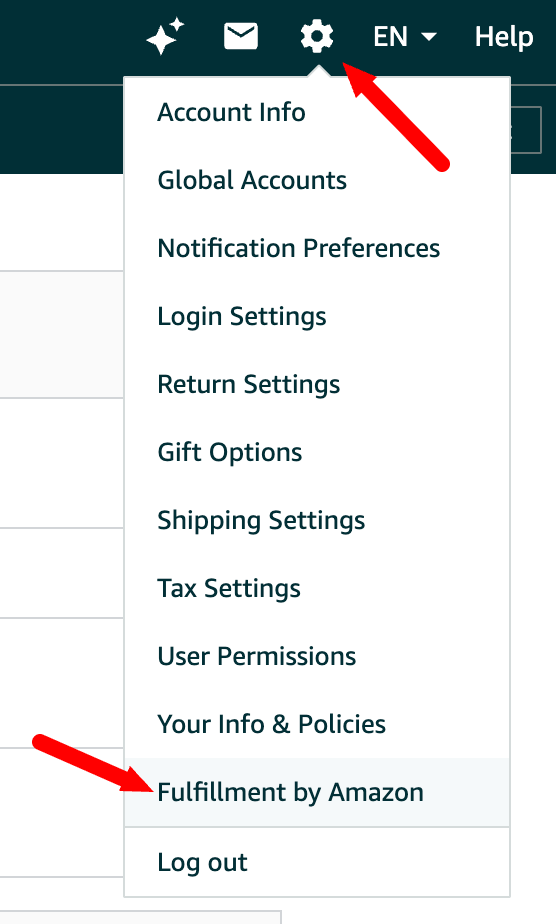Image resolution: width=556 pixels, height=924 pixels.
Task: Click the caret arrow beside EN
Action: coord(429,37)
